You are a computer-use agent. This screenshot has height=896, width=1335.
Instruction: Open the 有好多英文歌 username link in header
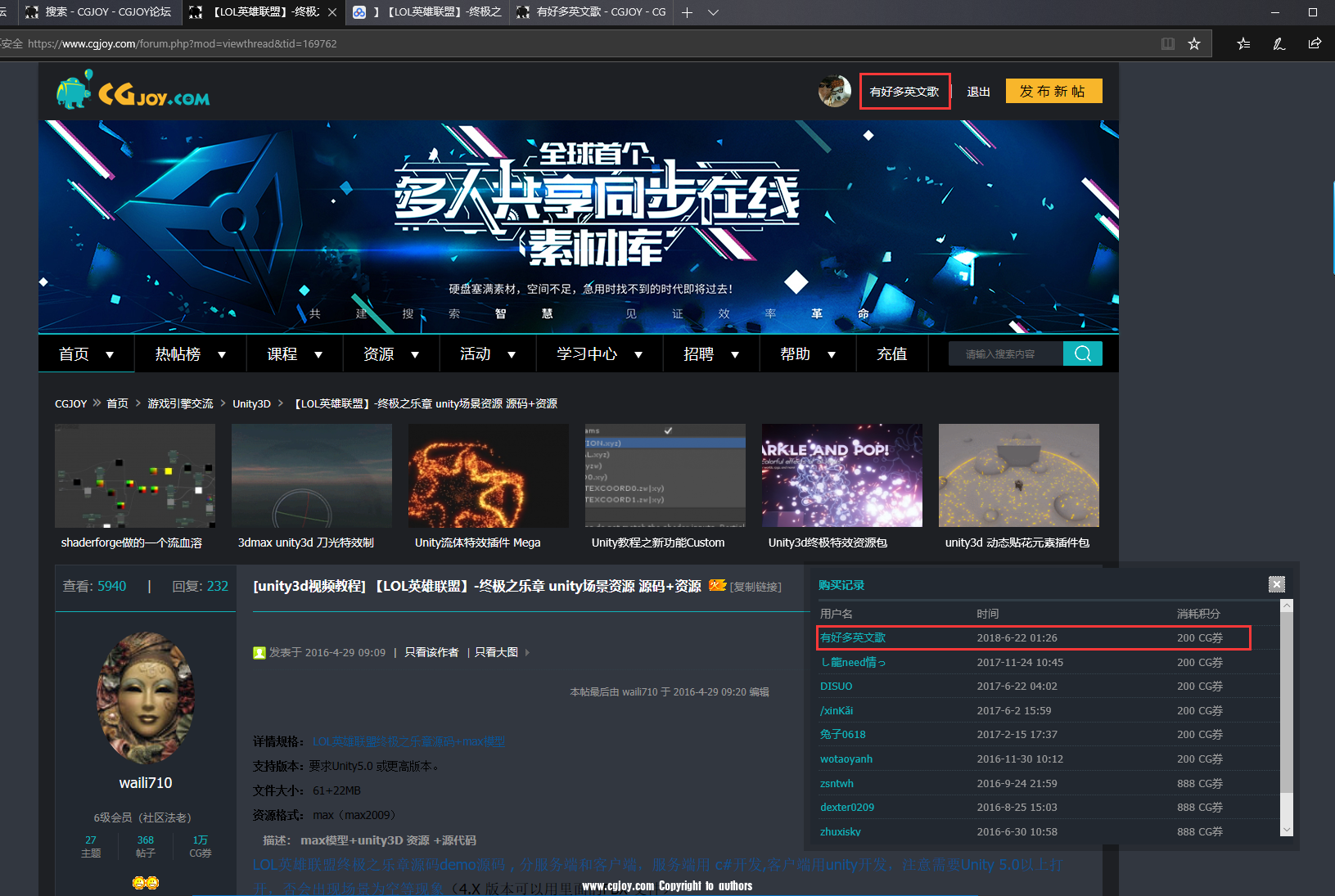[x=904, y=92]
